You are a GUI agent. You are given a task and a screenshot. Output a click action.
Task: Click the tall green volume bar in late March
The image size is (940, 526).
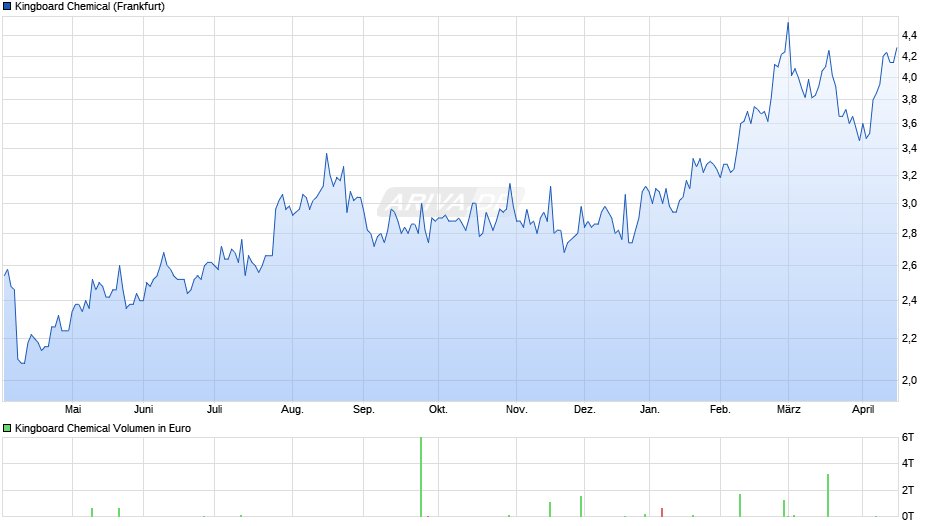[828, 495]
